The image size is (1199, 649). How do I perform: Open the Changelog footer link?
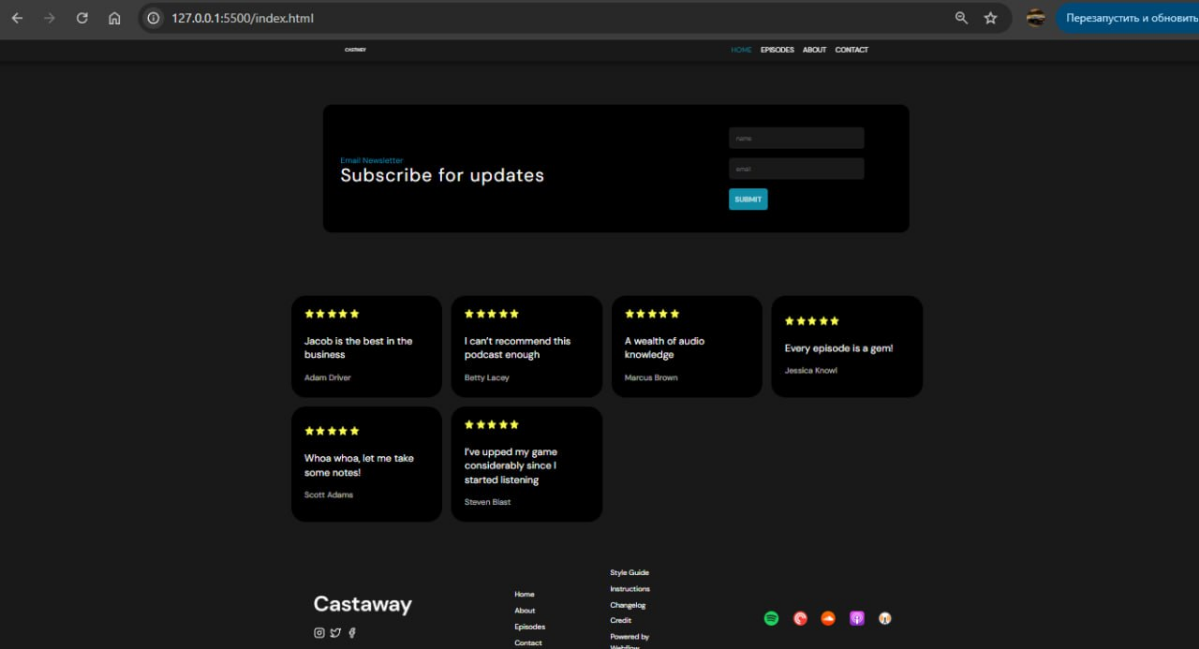tap(628, 605)
